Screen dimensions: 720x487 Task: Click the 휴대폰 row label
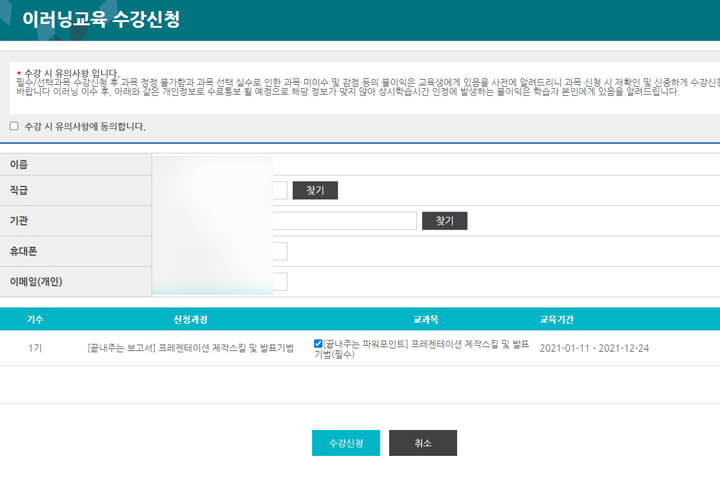coord(23,251)
